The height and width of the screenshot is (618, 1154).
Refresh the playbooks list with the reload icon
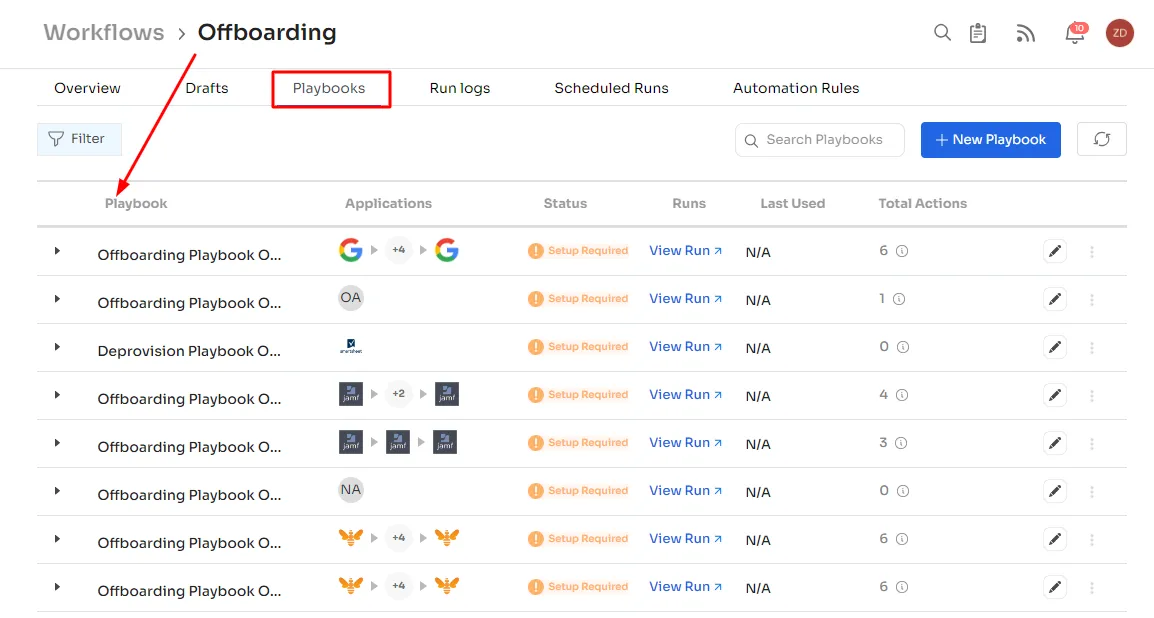(x=1101, y=139)
